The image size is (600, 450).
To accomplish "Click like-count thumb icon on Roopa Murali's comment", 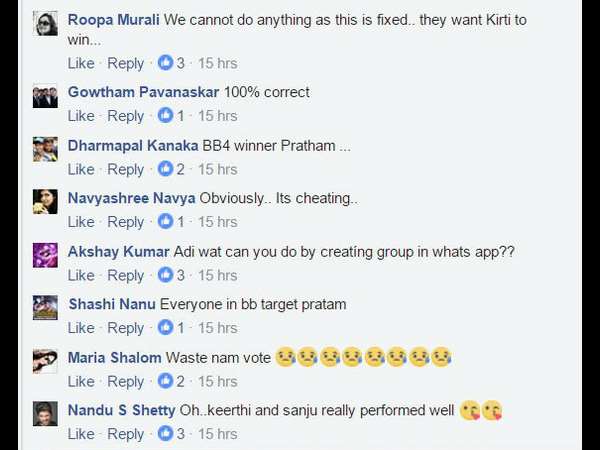I will (x=165, y=63).
